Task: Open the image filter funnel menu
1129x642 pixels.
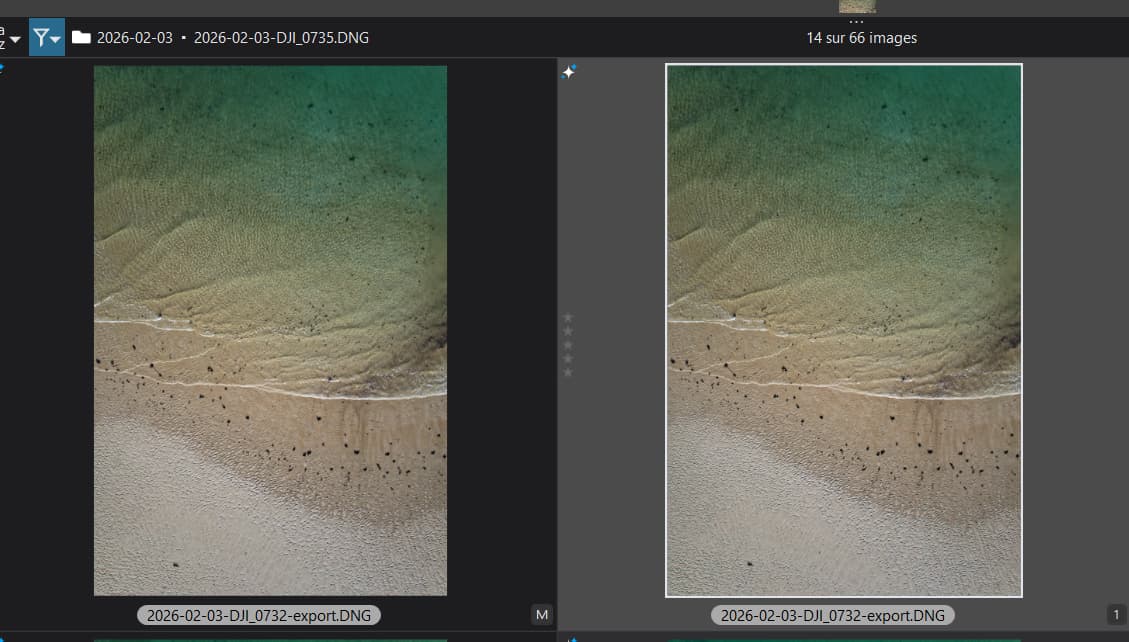Action: click(46, 38)
